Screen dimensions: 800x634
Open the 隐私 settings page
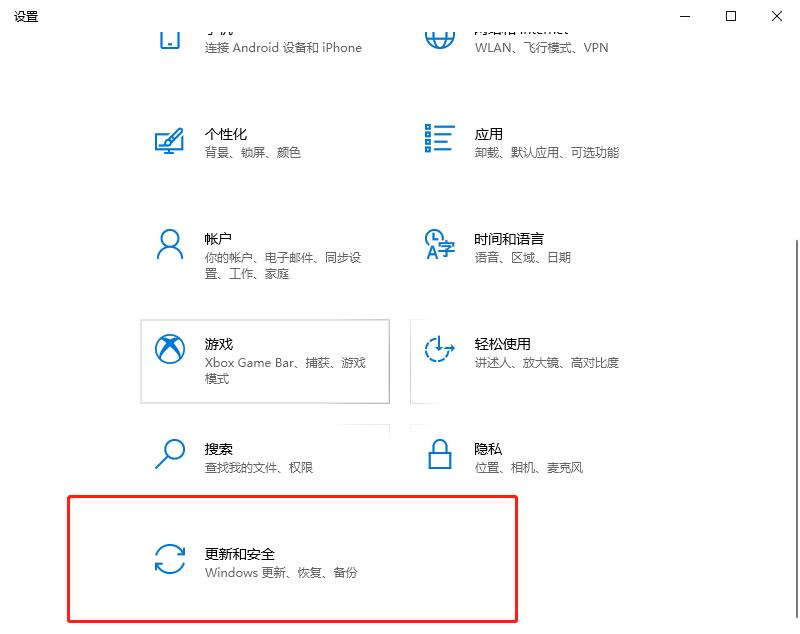(x=520, y=457)
